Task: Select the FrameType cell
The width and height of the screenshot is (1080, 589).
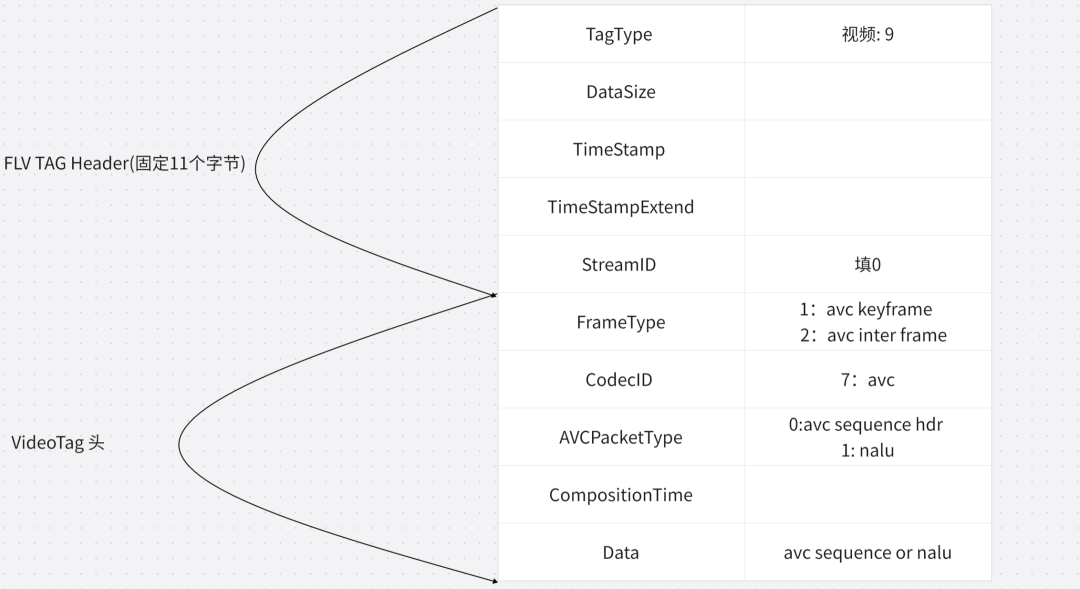Action: pyautogui.click(x=620, y=323)
